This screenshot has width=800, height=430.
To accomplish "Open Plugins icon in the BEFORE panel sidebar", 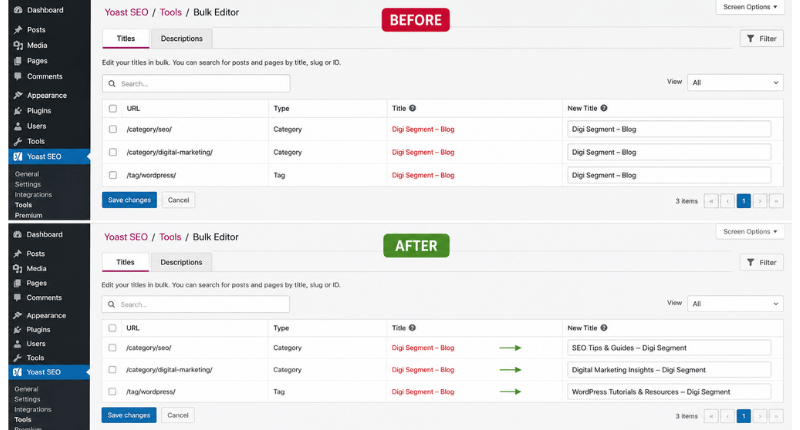I will click(18, 110).
